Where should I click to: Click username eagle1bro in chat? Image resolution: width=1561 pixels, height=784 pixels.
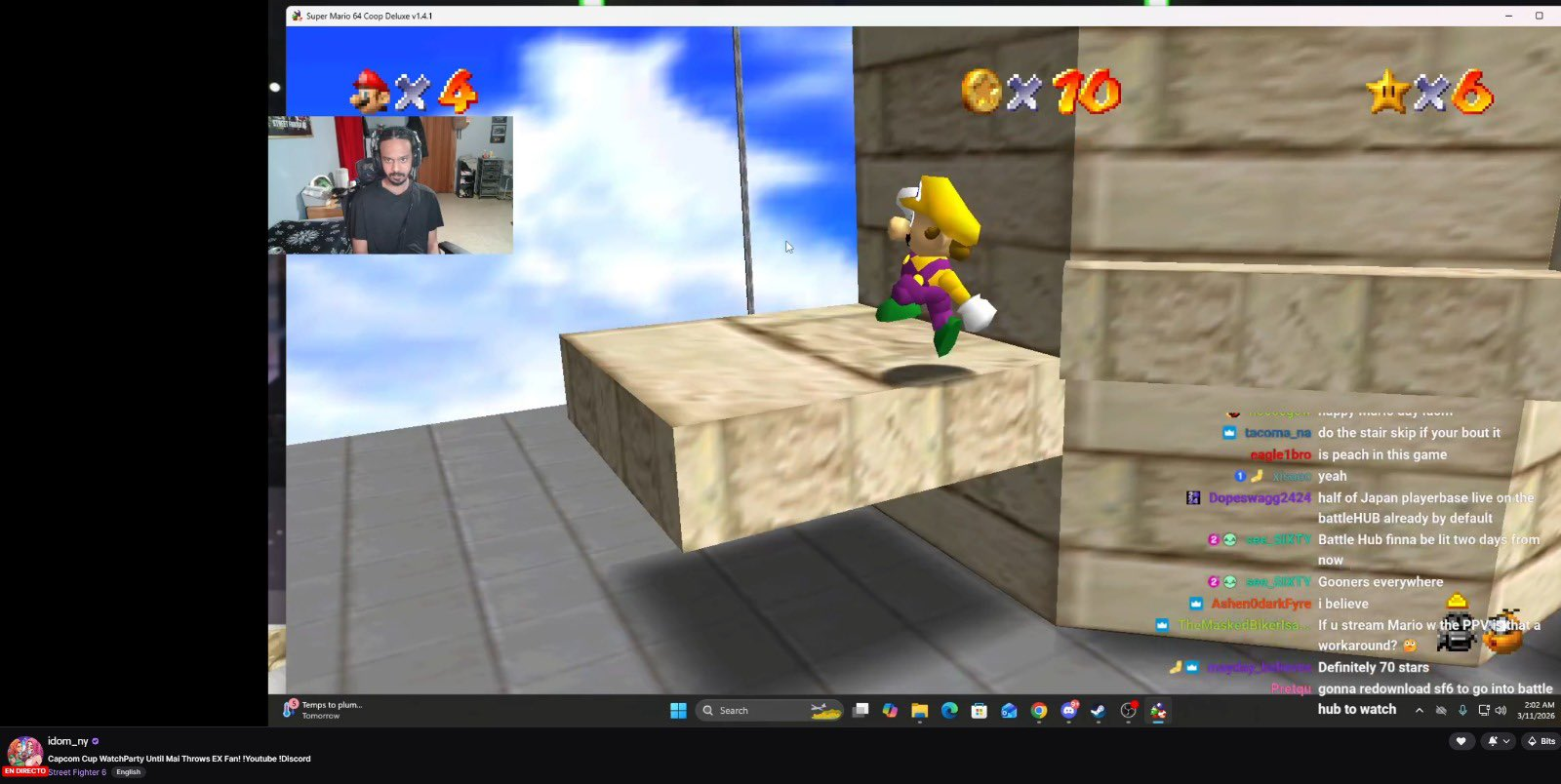point(1281,454)
